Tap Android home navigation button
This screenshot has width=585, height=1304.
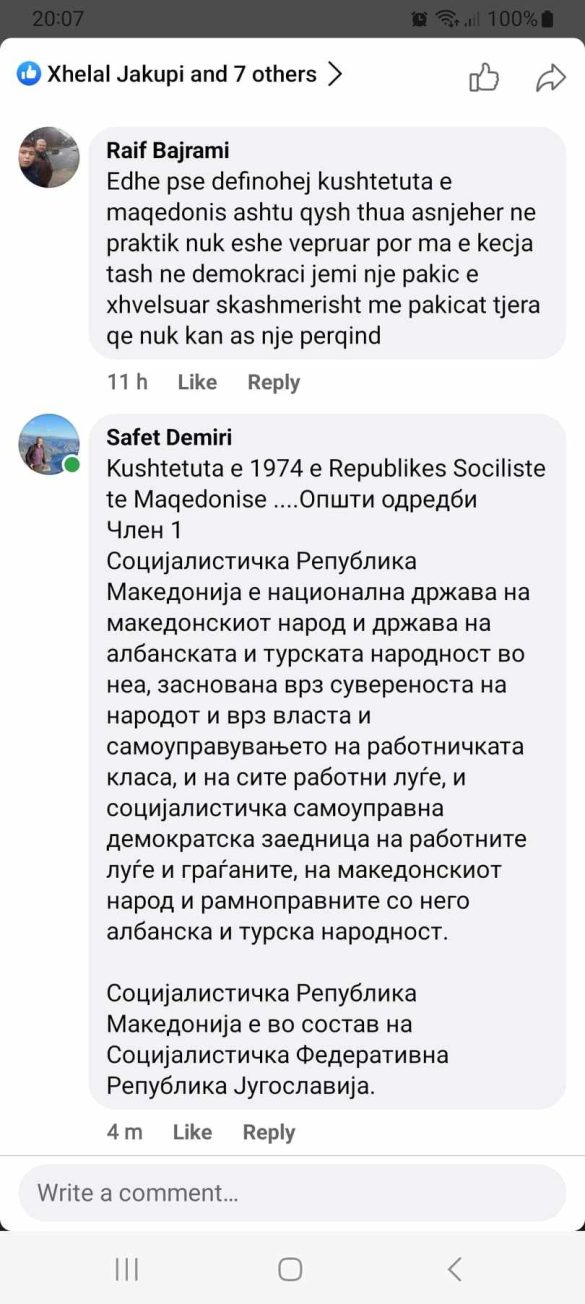pos(291,1269)
